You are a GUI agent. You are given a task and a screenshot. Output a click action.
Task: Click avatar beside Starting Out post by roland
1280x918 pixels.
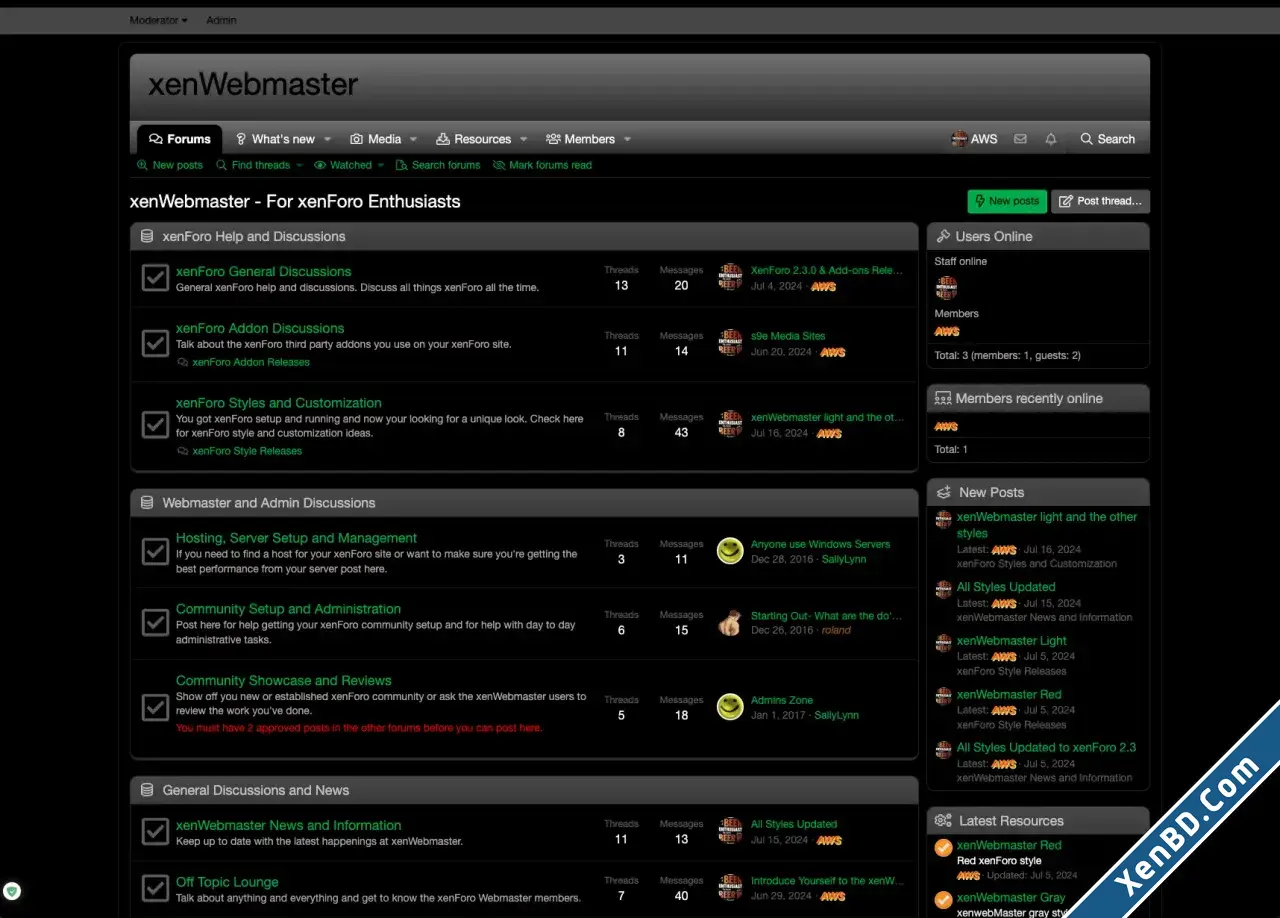coord(730,622)
